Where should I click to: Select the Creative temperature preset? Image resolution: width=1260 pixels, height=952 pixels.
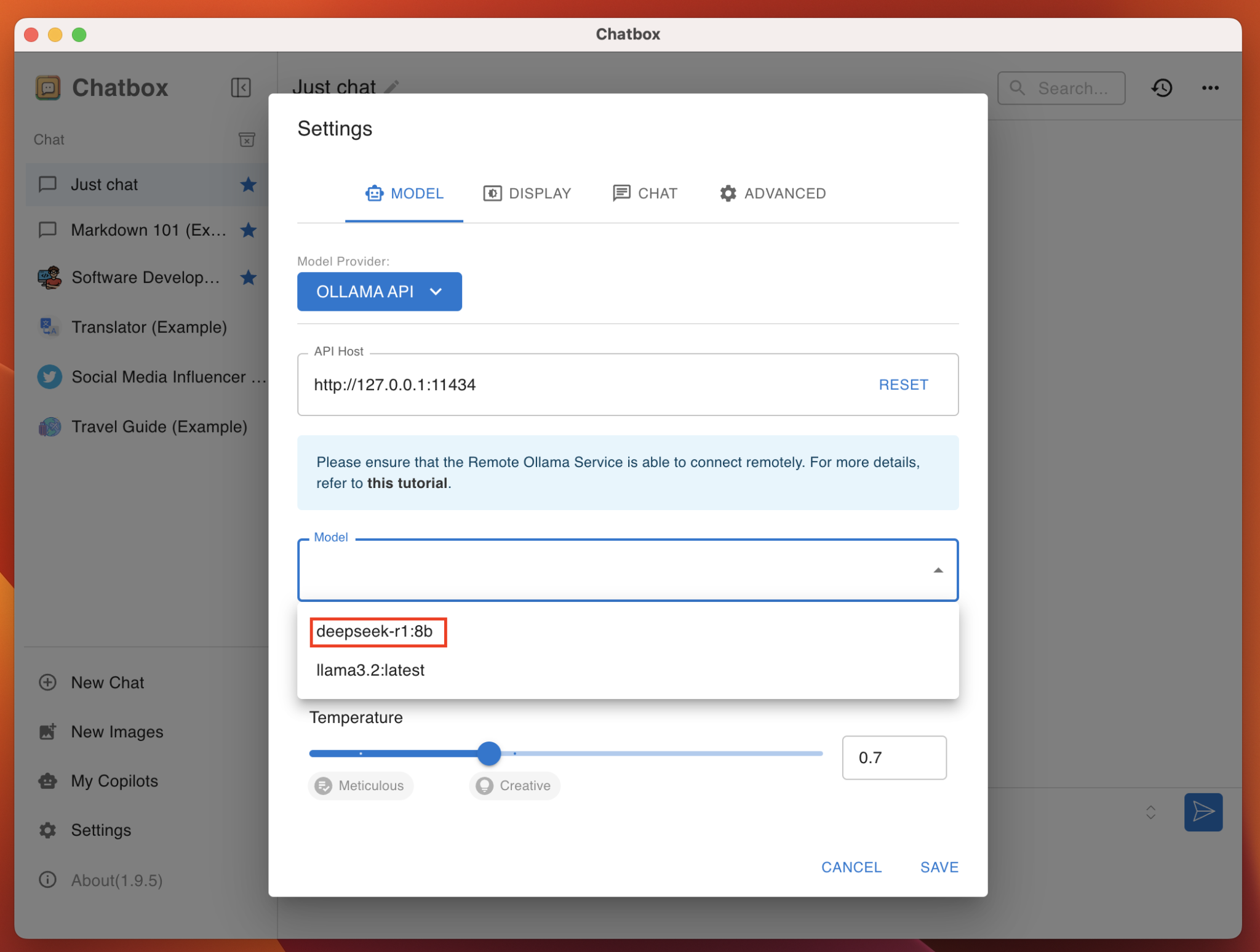click(x=514, y=785)
